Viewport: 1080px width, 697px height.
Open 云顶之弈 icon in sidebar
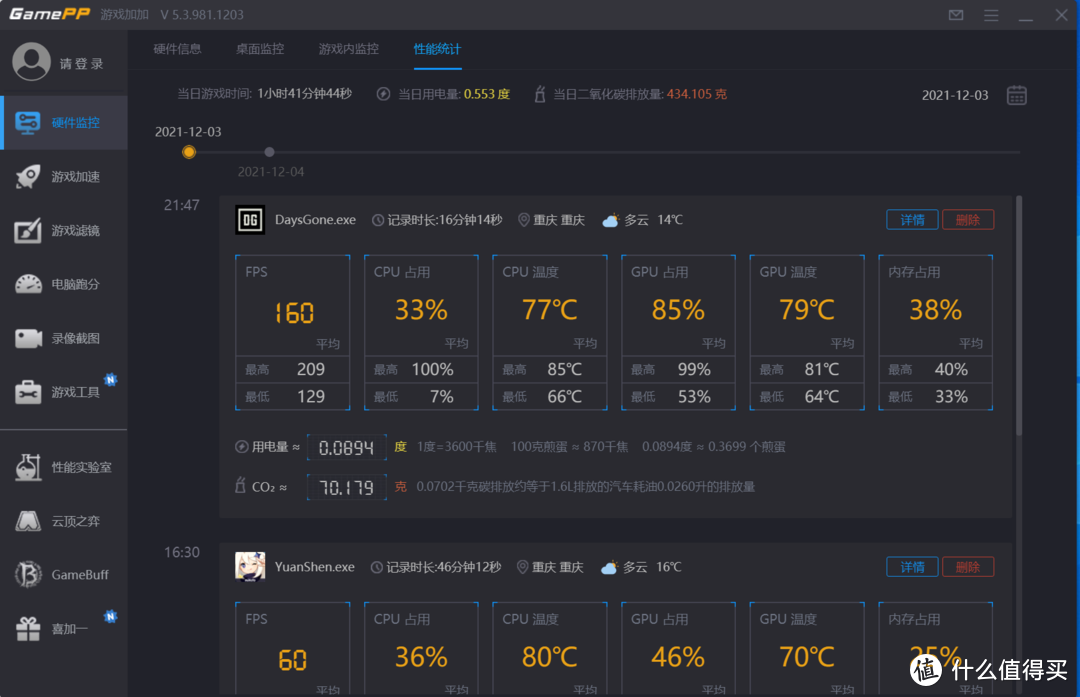(x=28, y=521)
